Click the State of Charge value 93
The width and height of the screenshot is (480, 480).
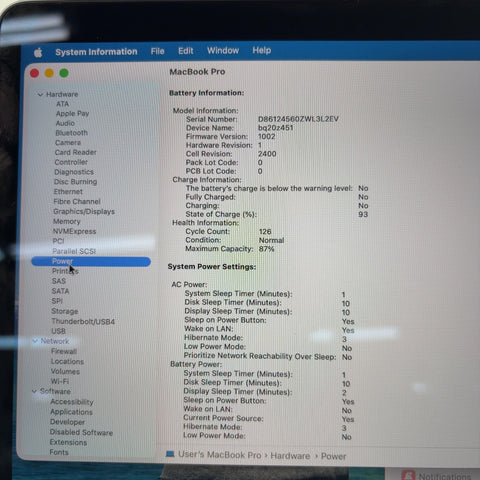coord(363,214)
